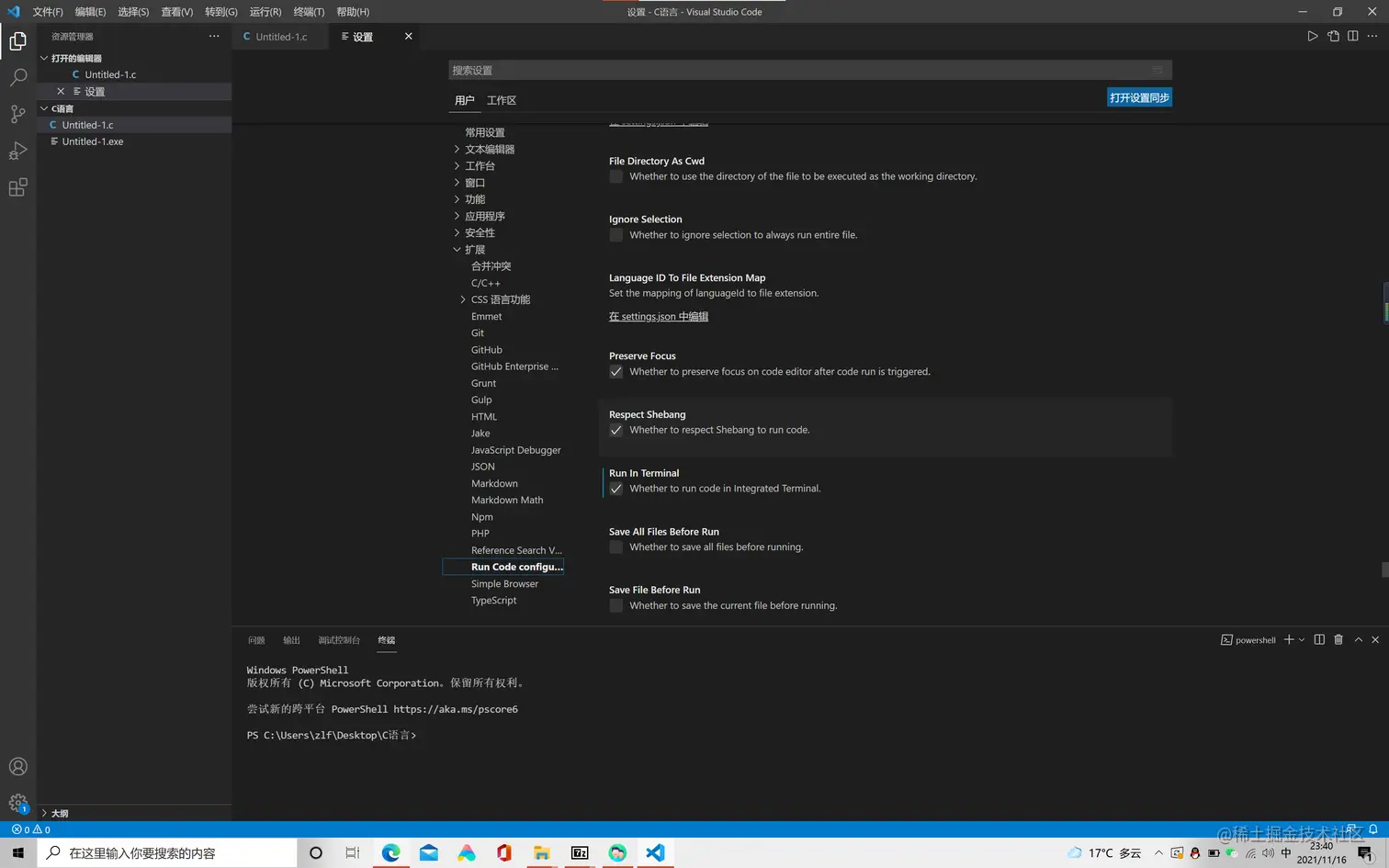Open settings JSON file icon
1389x868 pixels.
coord(1333,37)
